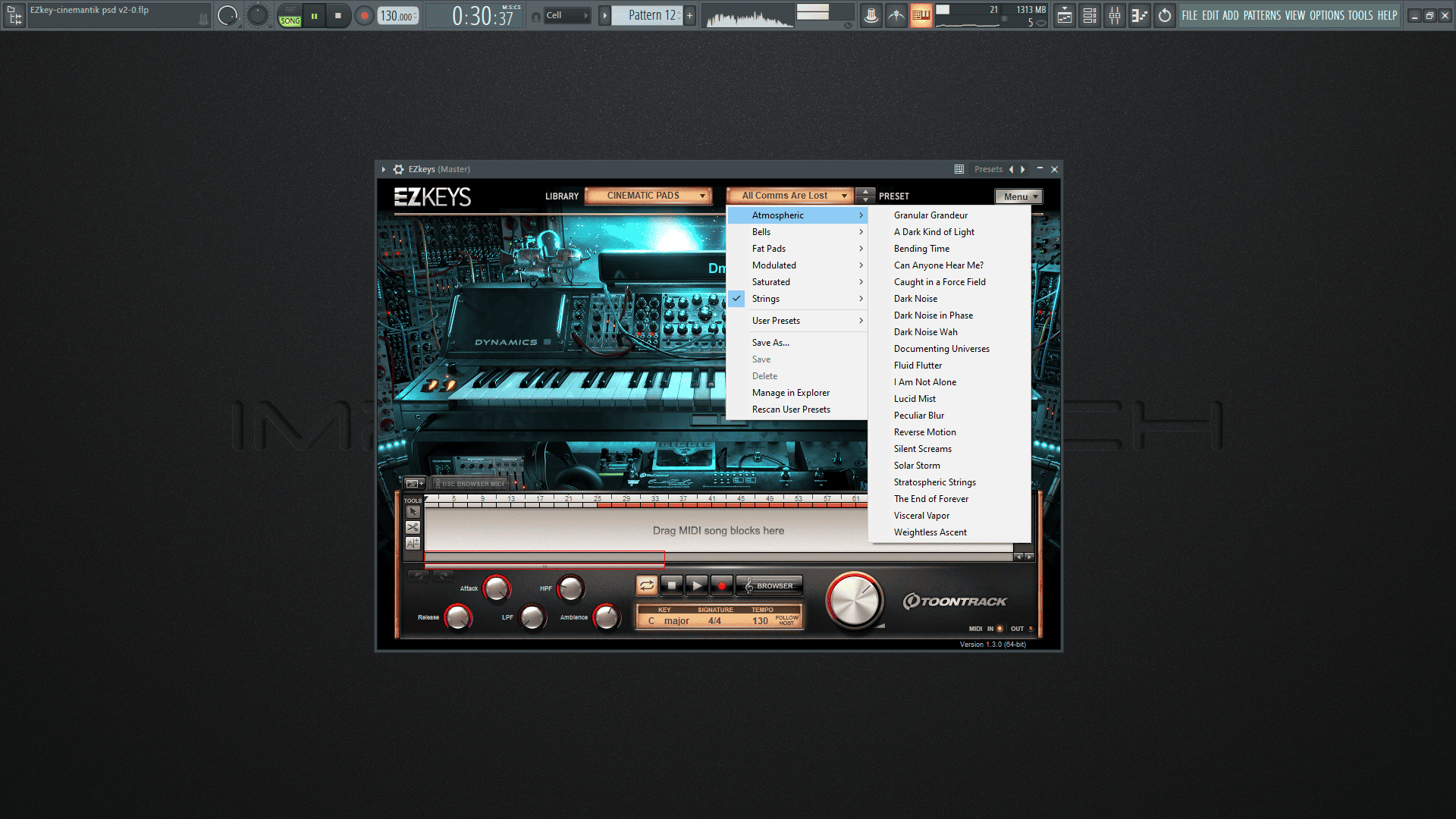1456x819 pixels.
Task: Stop playback in FL Studio transport
Action: coord(338,15)
